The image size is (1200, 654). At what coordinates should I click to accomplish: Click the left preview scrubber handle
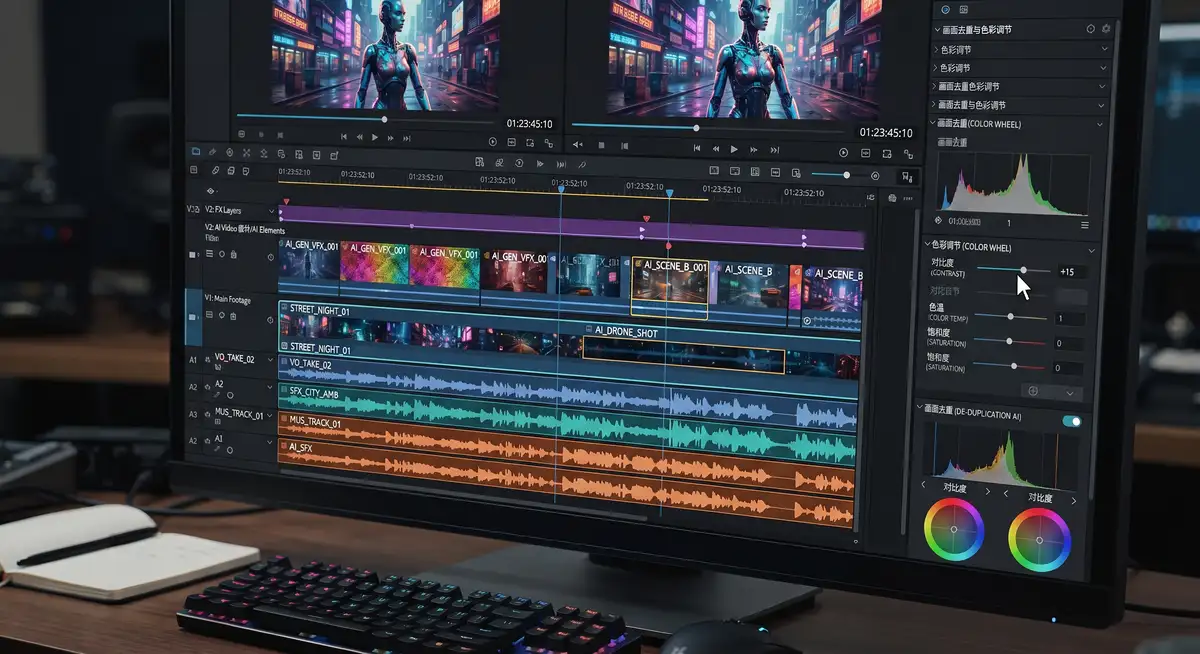[384, 119]
